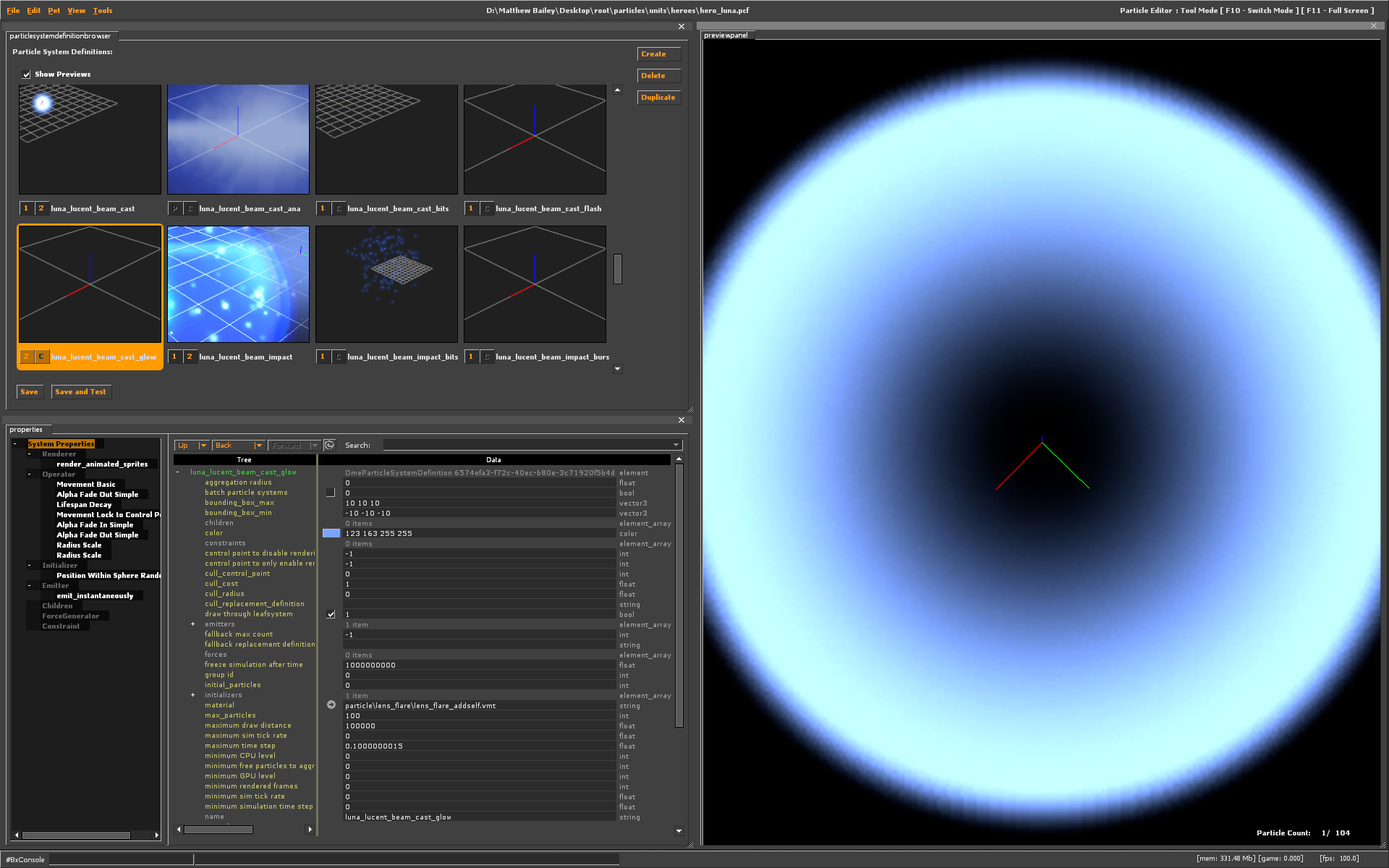Click the '1' badge beside luna_lucent_beam_cast_bits
1389x868 pixels.
click(323, 208)
